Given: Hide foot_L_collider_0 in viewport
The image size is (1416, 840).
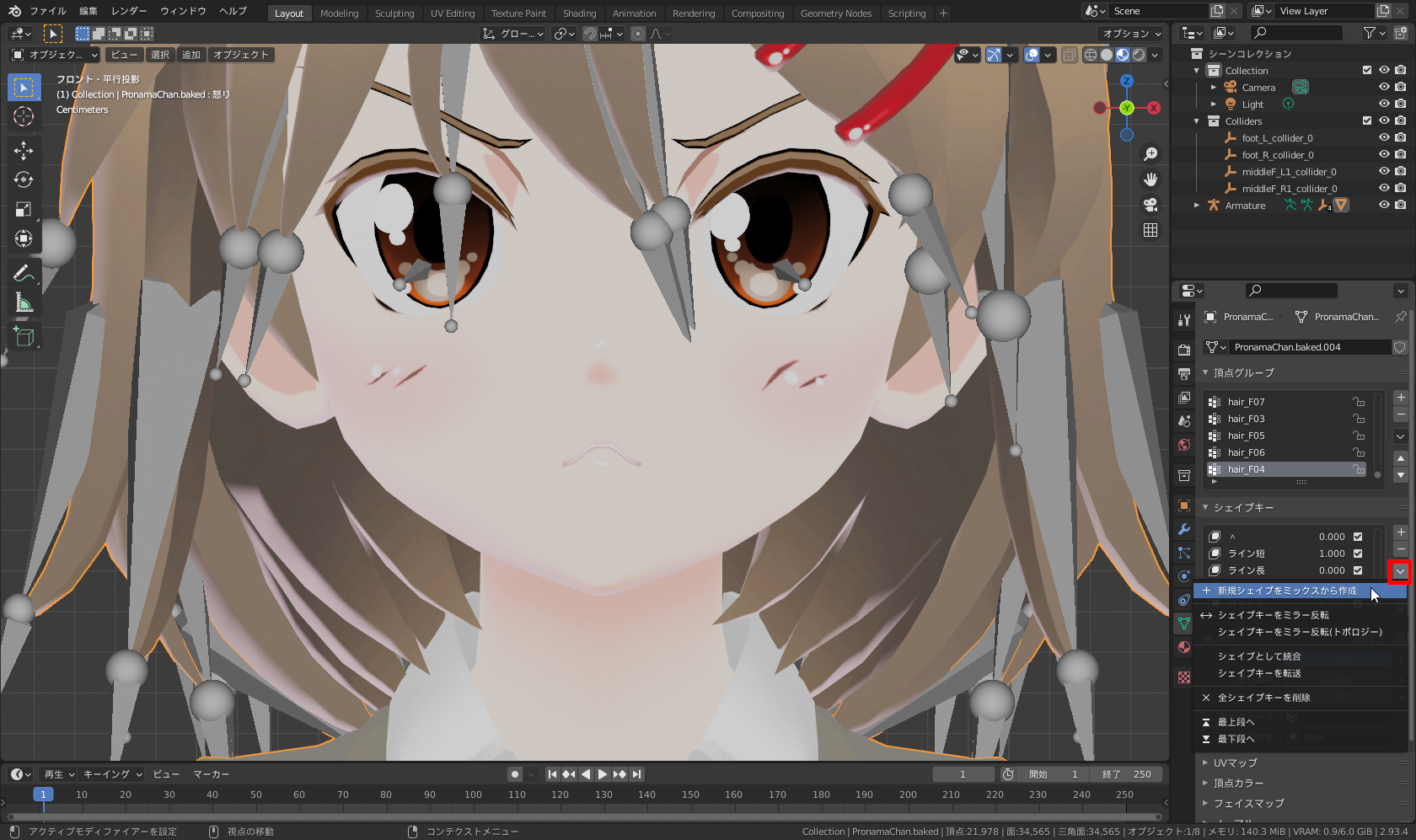Looking at the screenshot, I should pos(1384,138).
